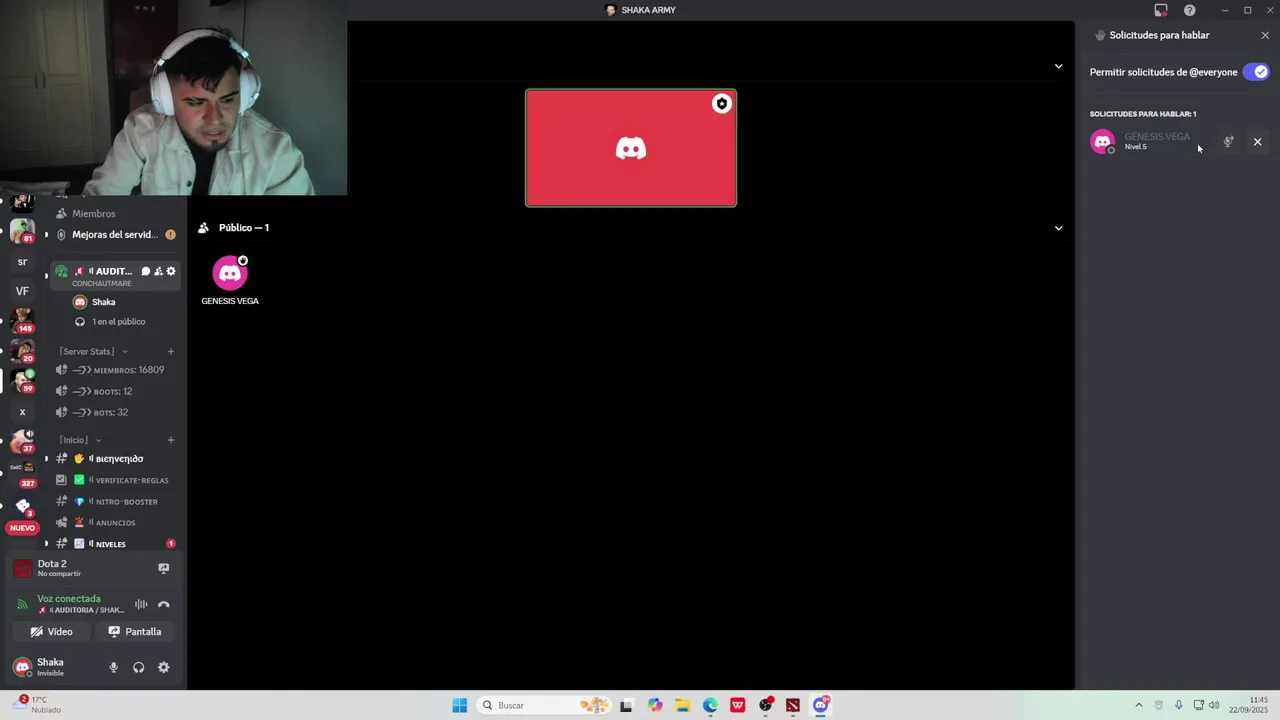This screenshot has height=720, width=1280.
Task: Add channel to Inicio category
Action: coord(171,440)
